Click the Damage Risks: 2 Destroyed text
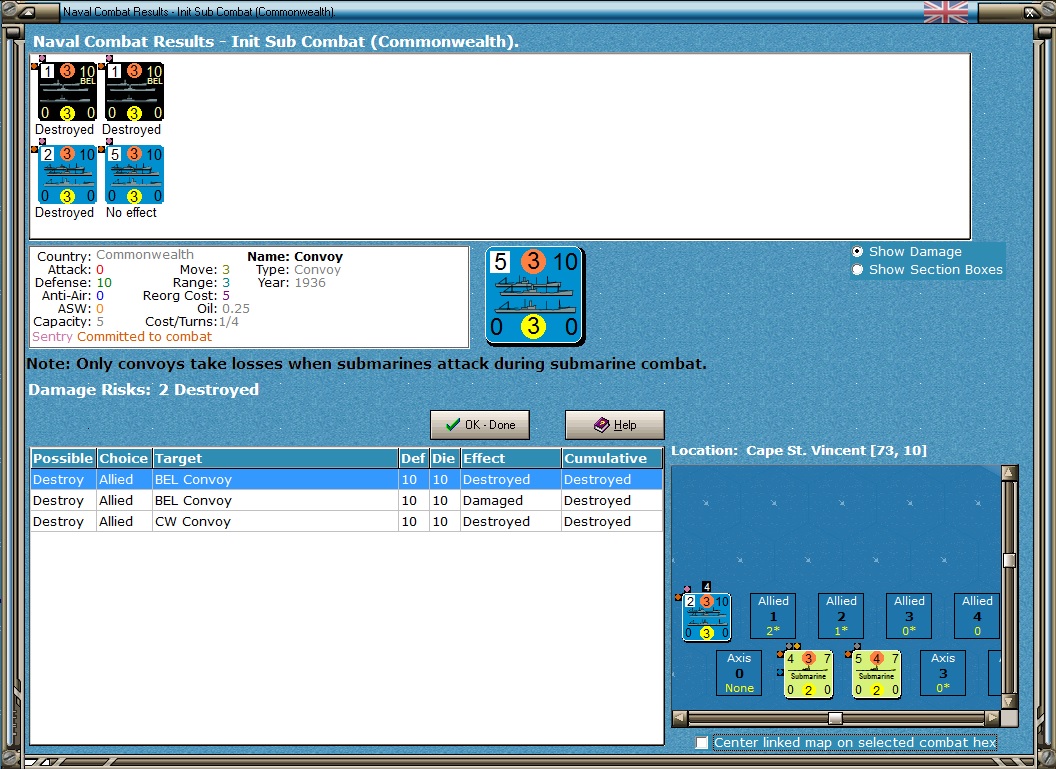The height and width of the screenshot is (769, 1056). pyautogui.click(x=143, y=390)
